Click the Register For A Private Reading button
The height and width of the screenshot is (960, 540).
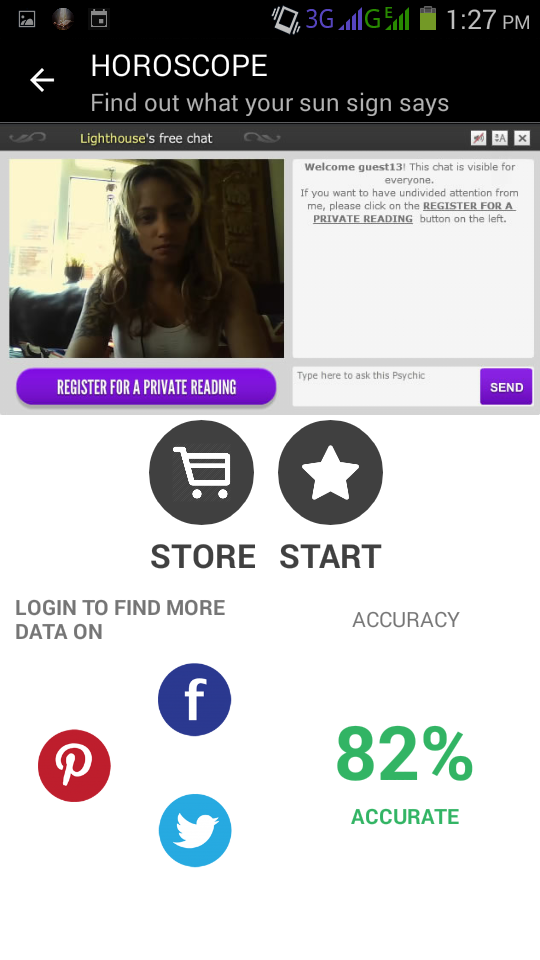(x=146, y=387)
